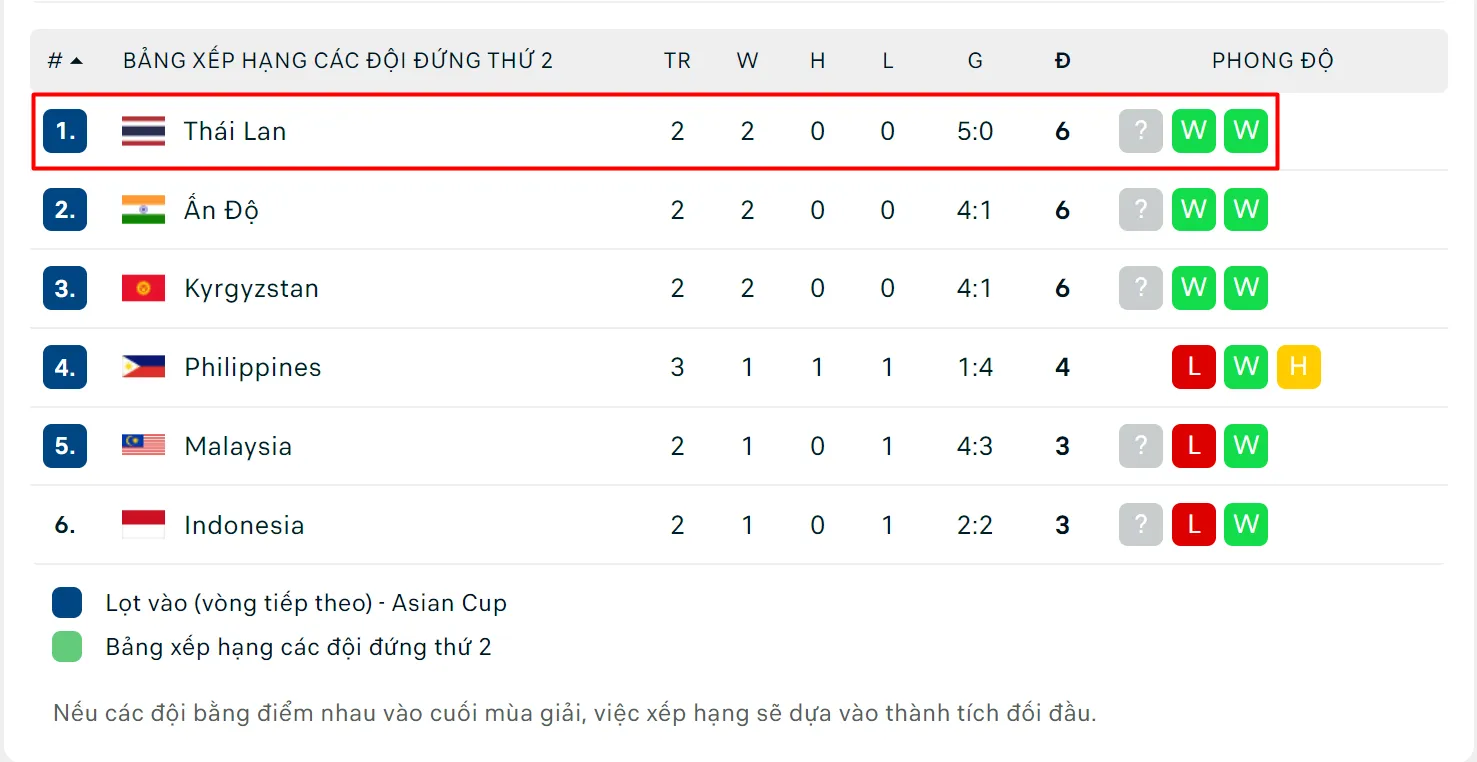
Task: Click rank badge number 5 for Malaysia
Action: 65,446
